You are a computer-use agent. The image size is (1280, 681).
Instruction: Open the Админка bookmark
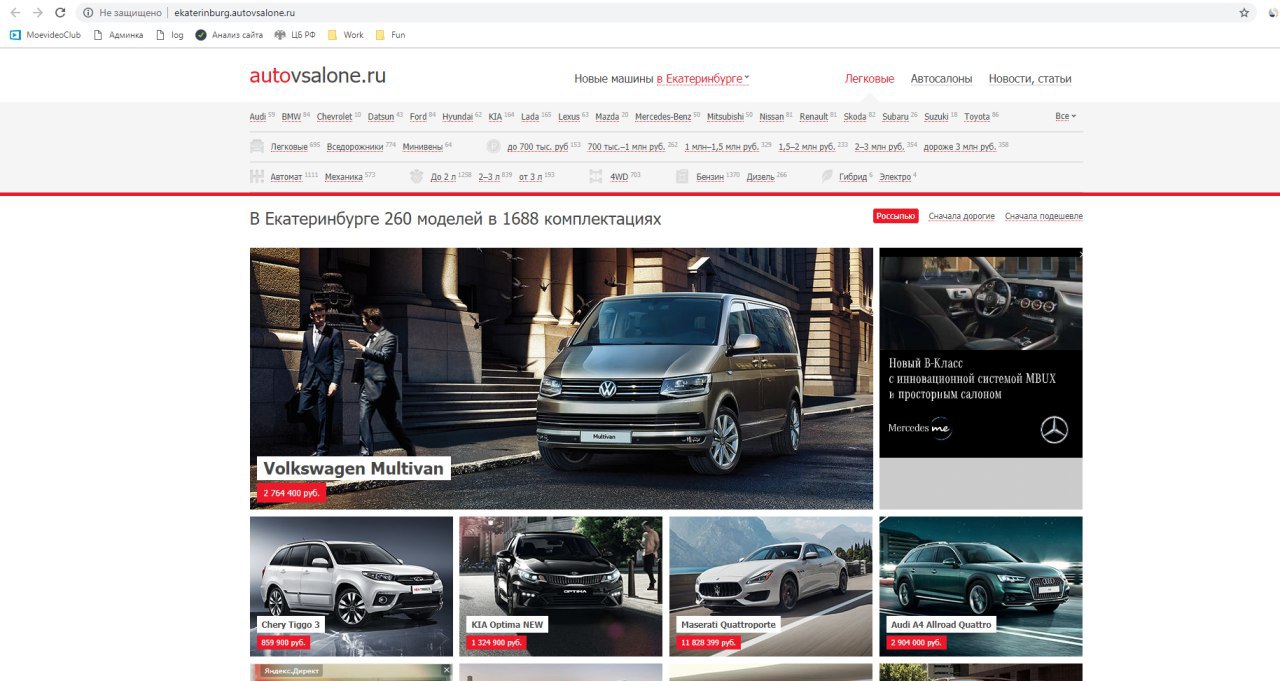[x=118, y=35]
